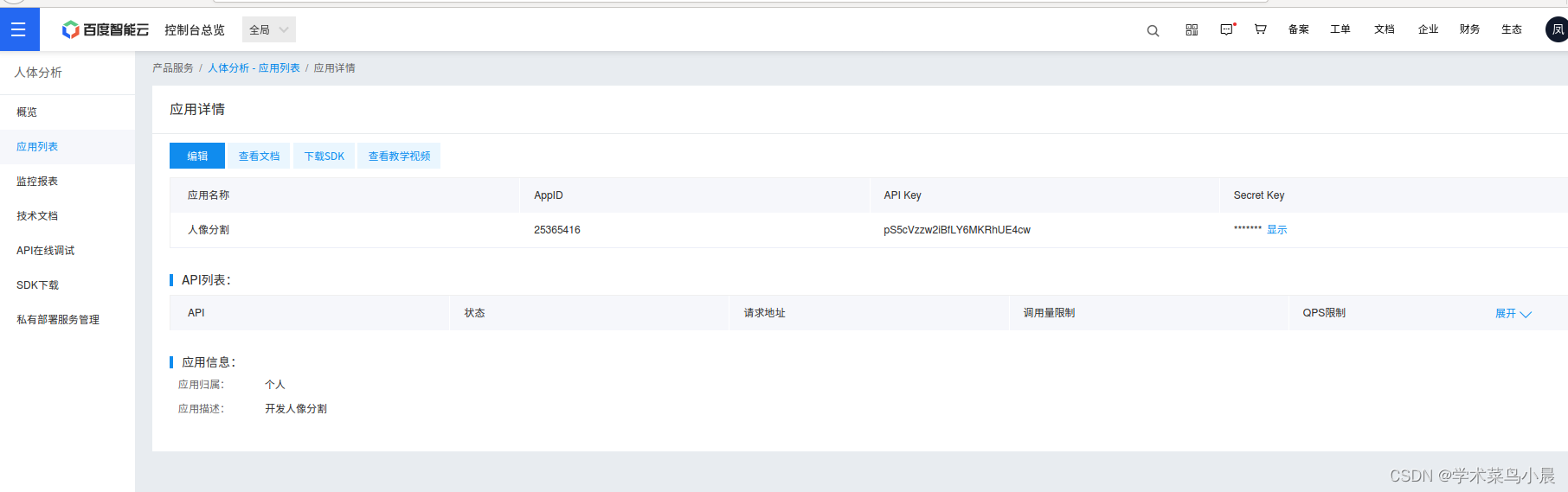
Task: Reveal the Secret Key with 显示
Action: [x=1277, y=230]
